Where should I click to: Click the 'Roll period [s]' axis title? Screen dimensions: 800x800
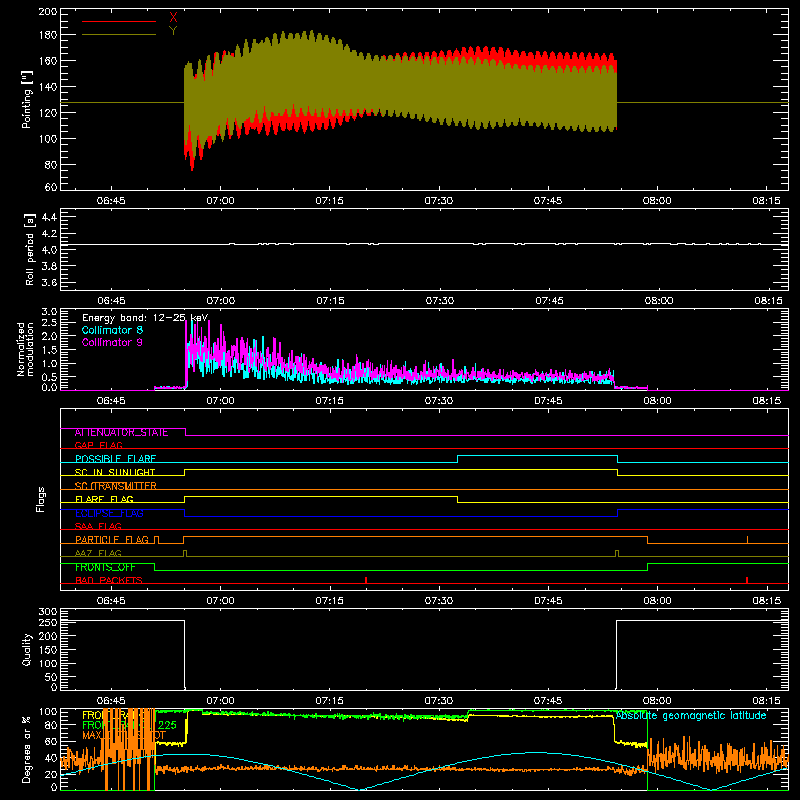[30, 249]
